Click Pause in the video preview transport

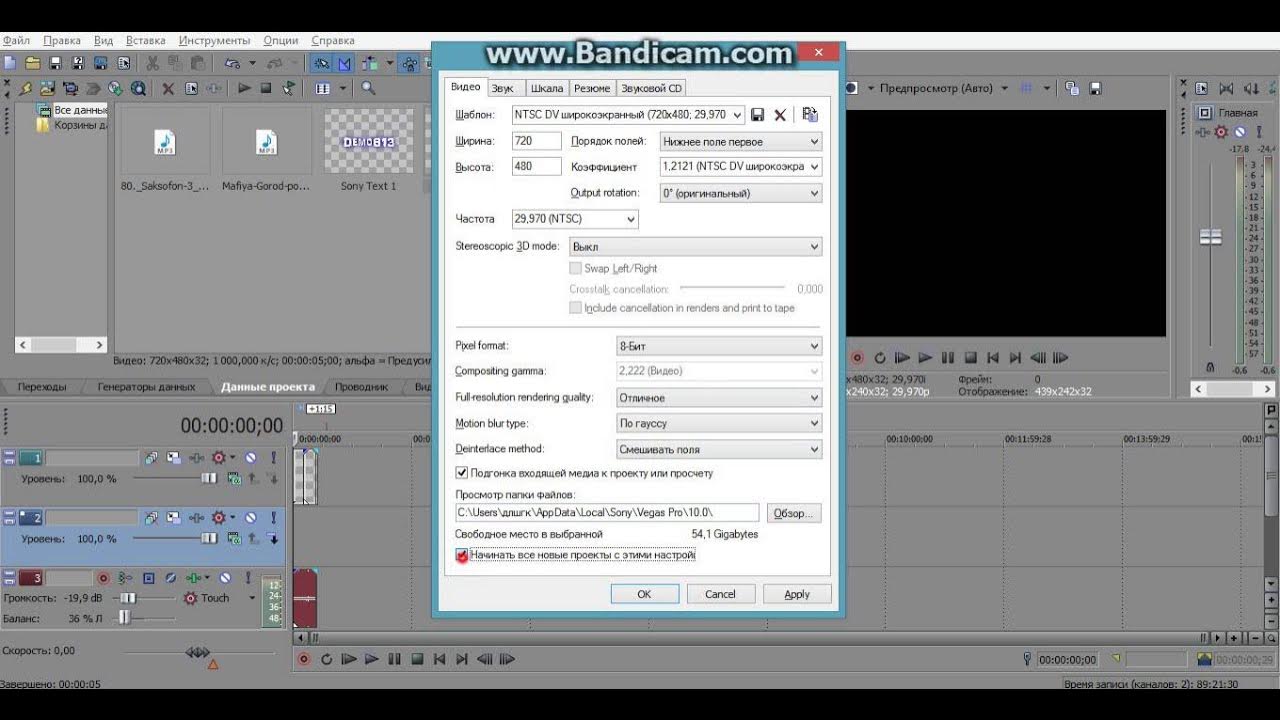pos(947,357)
